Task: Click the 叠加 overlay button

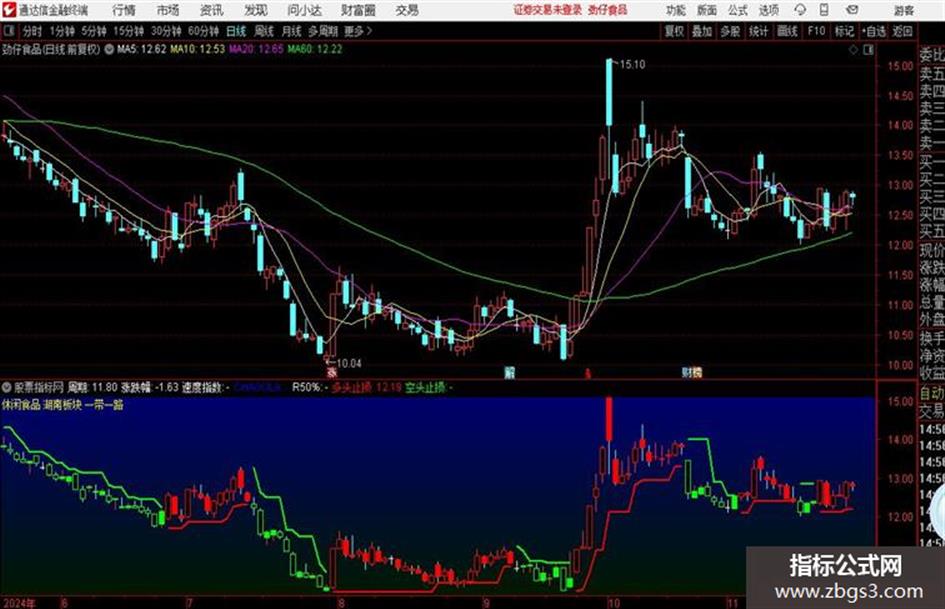Action: tap(702, 31)
